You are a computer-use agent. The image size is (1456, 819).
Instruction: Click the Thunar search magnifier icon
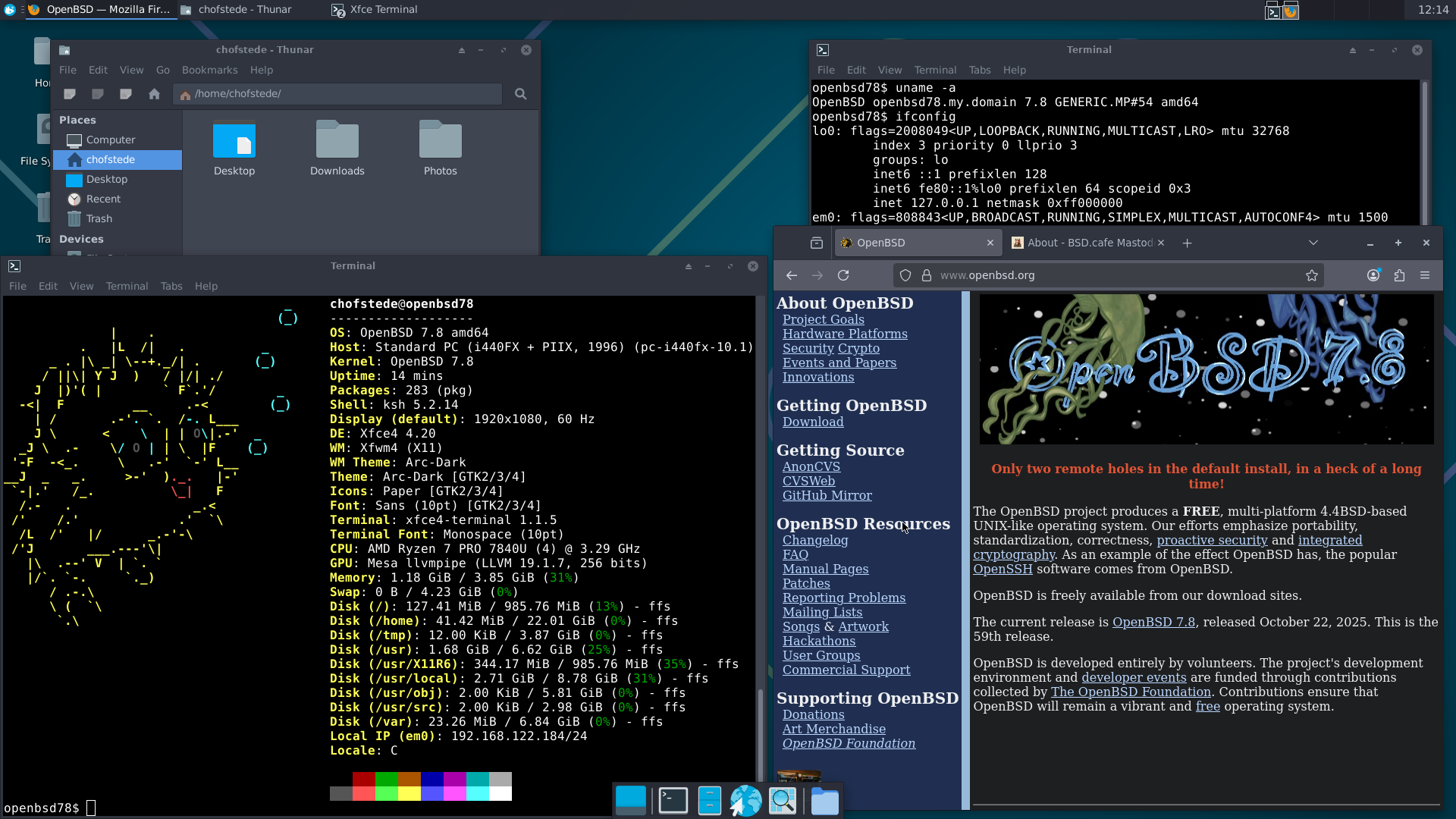tap(520, 94)
